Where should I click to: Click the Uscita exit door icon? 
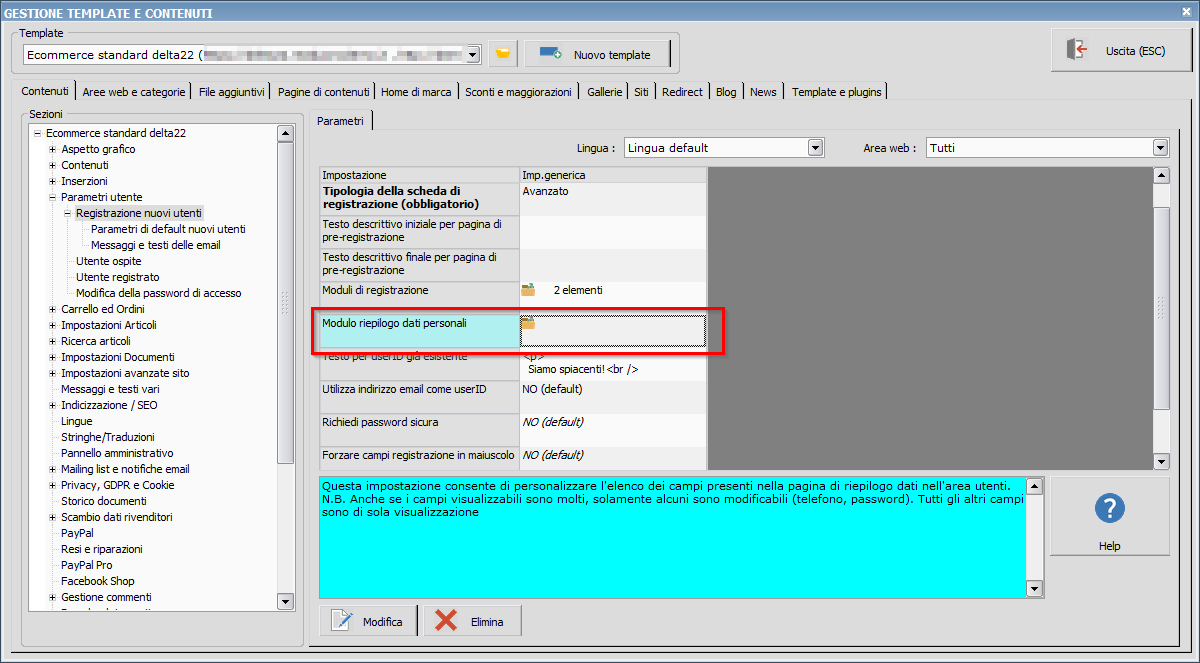(x=1078, y=50)
